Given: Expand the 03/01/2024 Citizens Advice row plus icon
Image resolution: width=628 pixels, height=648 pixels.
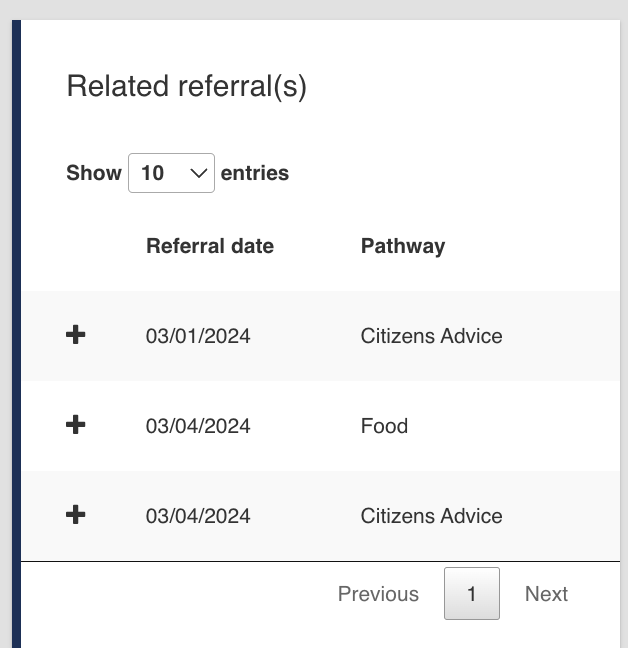Looking at the screenshot, I should [x=76, y=335].
